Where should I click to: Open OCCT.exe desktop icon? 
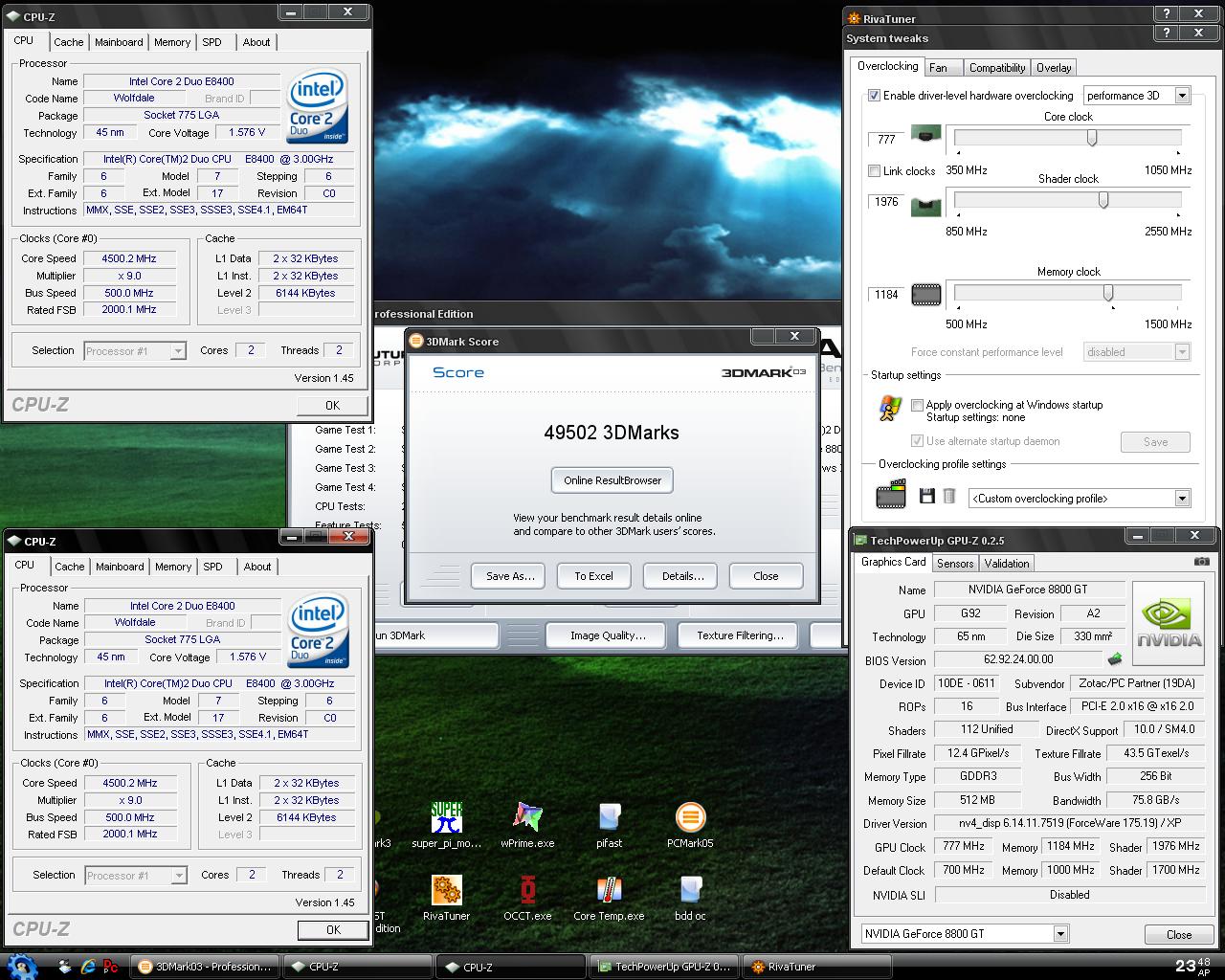click(x=527, y=898)
